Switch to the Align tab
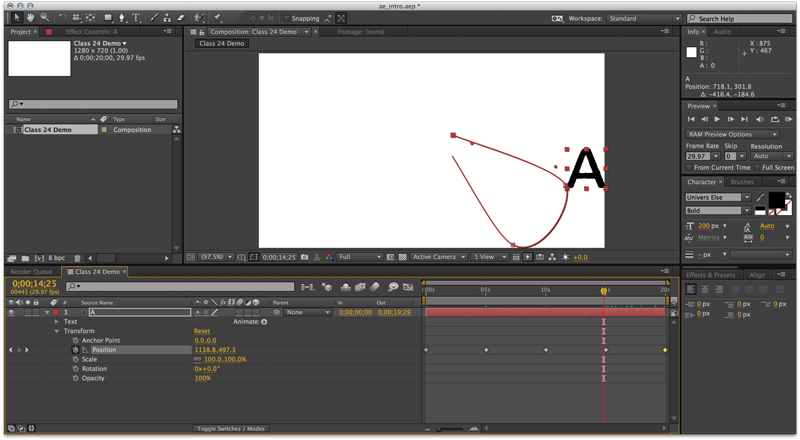The height and width of the screenshot is (440, 800). pos(757,275)
